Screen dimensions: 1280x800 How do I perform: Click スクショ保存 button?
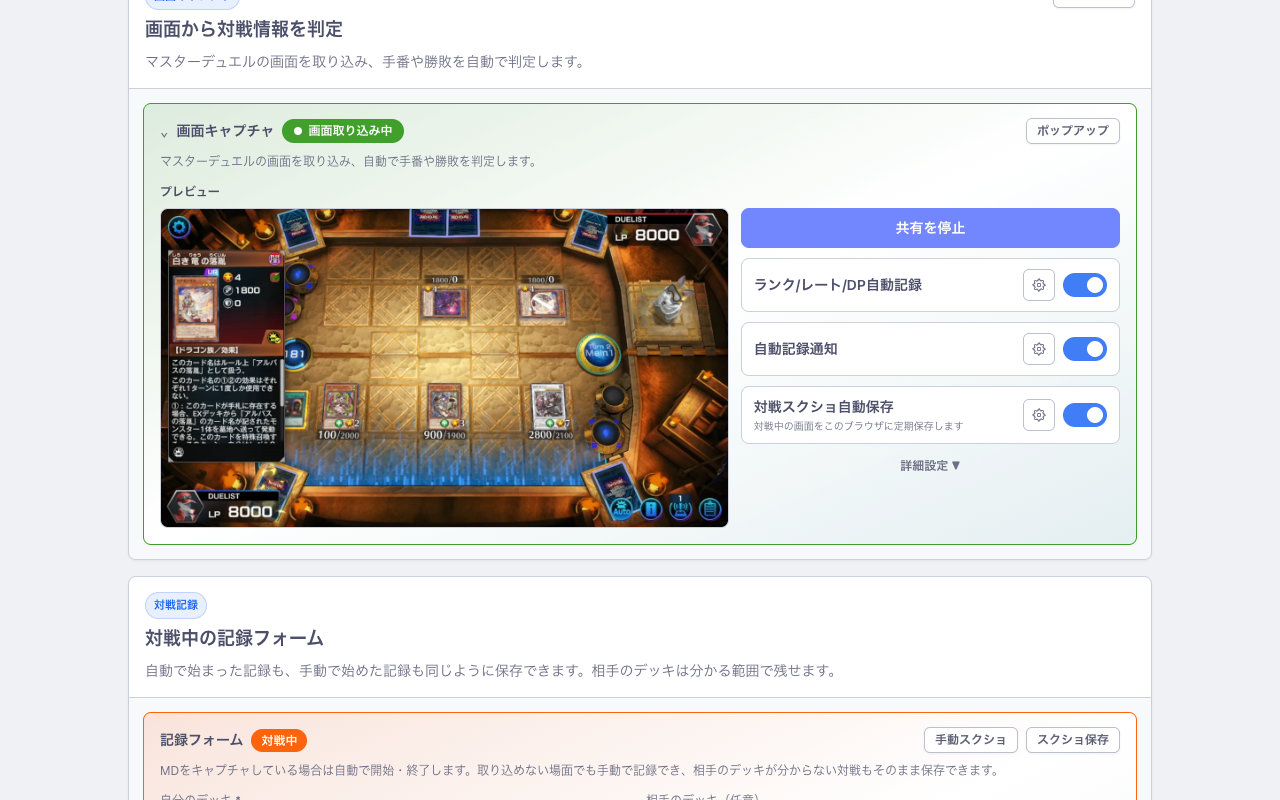point(1073,740)
